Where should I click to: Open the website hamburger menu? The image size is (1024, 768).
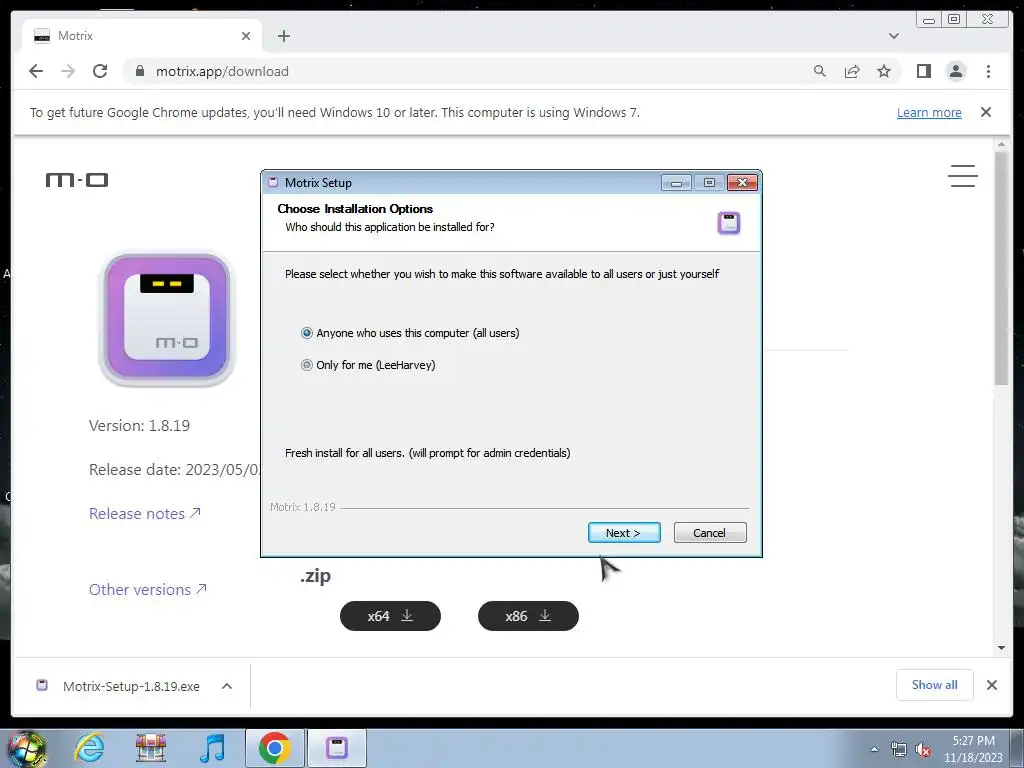pyautogui.click(x=963, y=176)
